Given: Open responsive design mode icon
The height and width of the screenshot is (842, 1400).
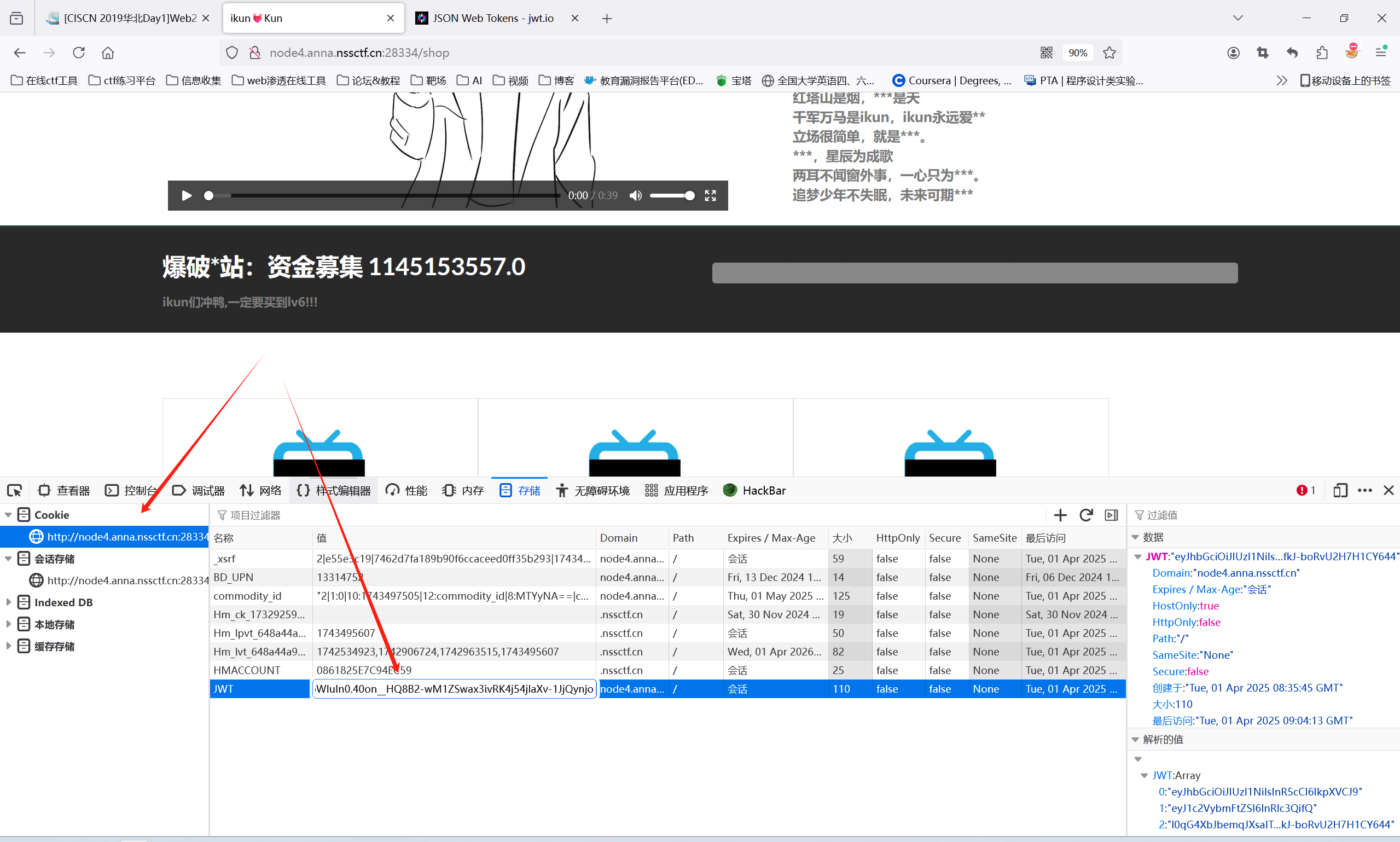Looking at the screenshot, I should tap(1340, 491).
